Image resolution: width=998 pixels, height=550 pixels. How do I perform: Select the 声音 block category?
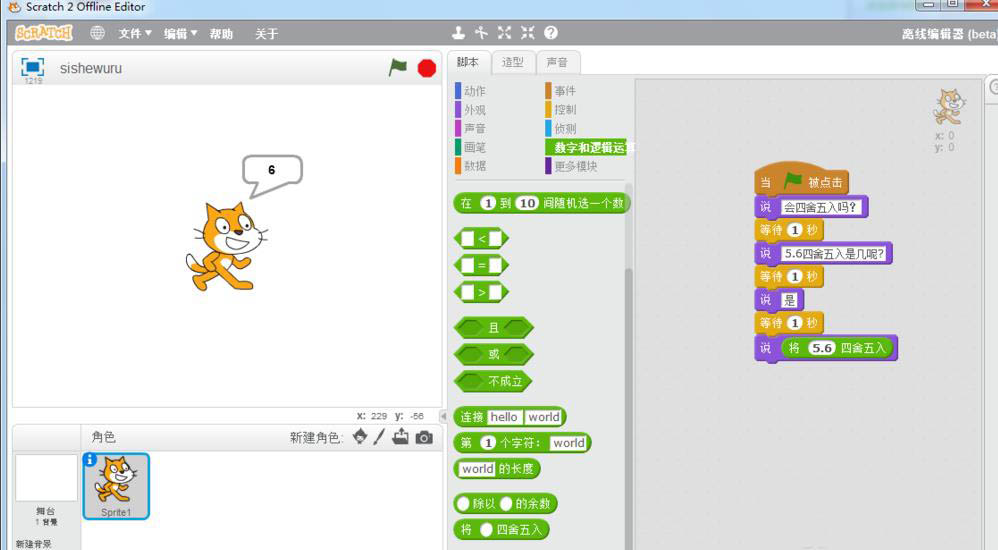click(471, 129)
